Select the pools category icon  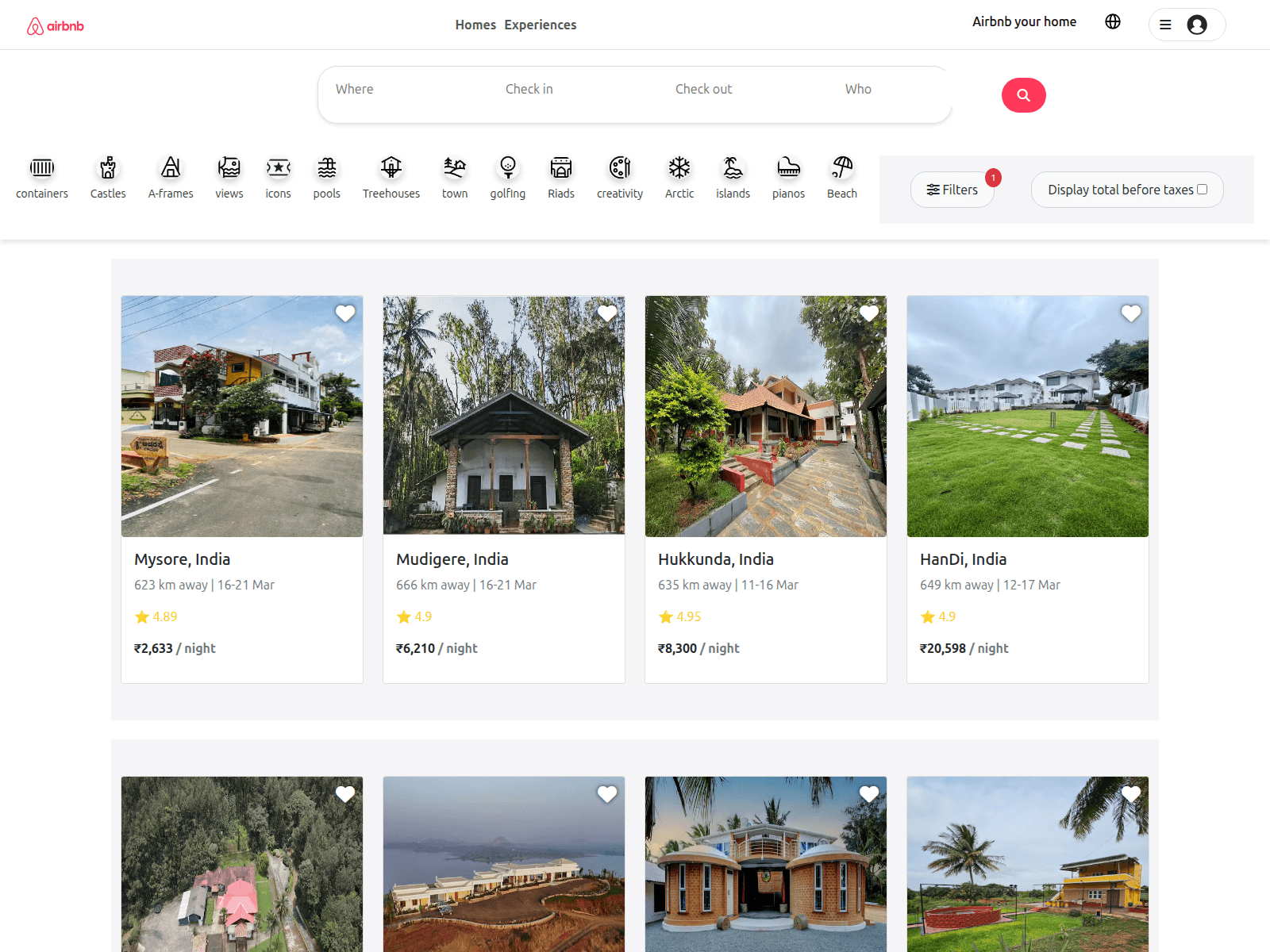[x=327, y=167]
